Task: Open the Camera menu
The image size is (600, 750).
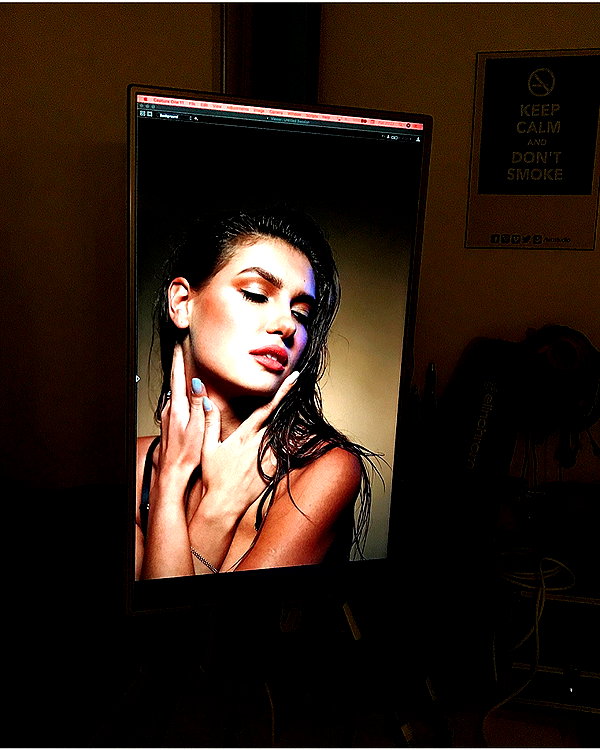Action: coord(277,112)
